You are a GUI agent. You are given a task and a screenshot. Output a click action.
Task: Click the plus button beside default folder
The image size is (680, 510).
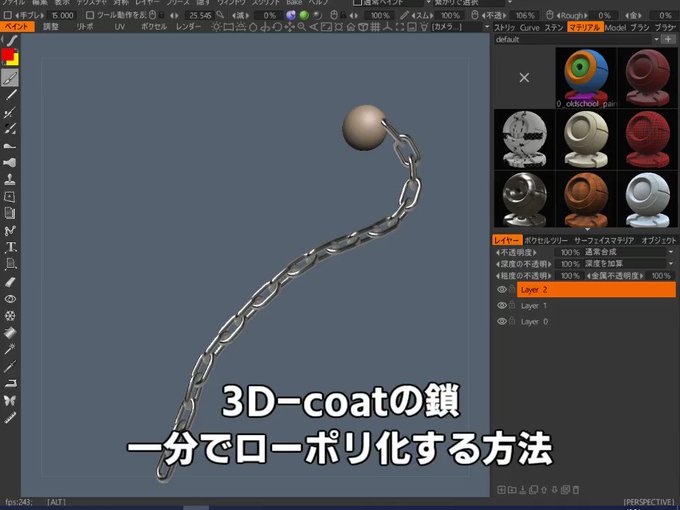tap(668, 39)
